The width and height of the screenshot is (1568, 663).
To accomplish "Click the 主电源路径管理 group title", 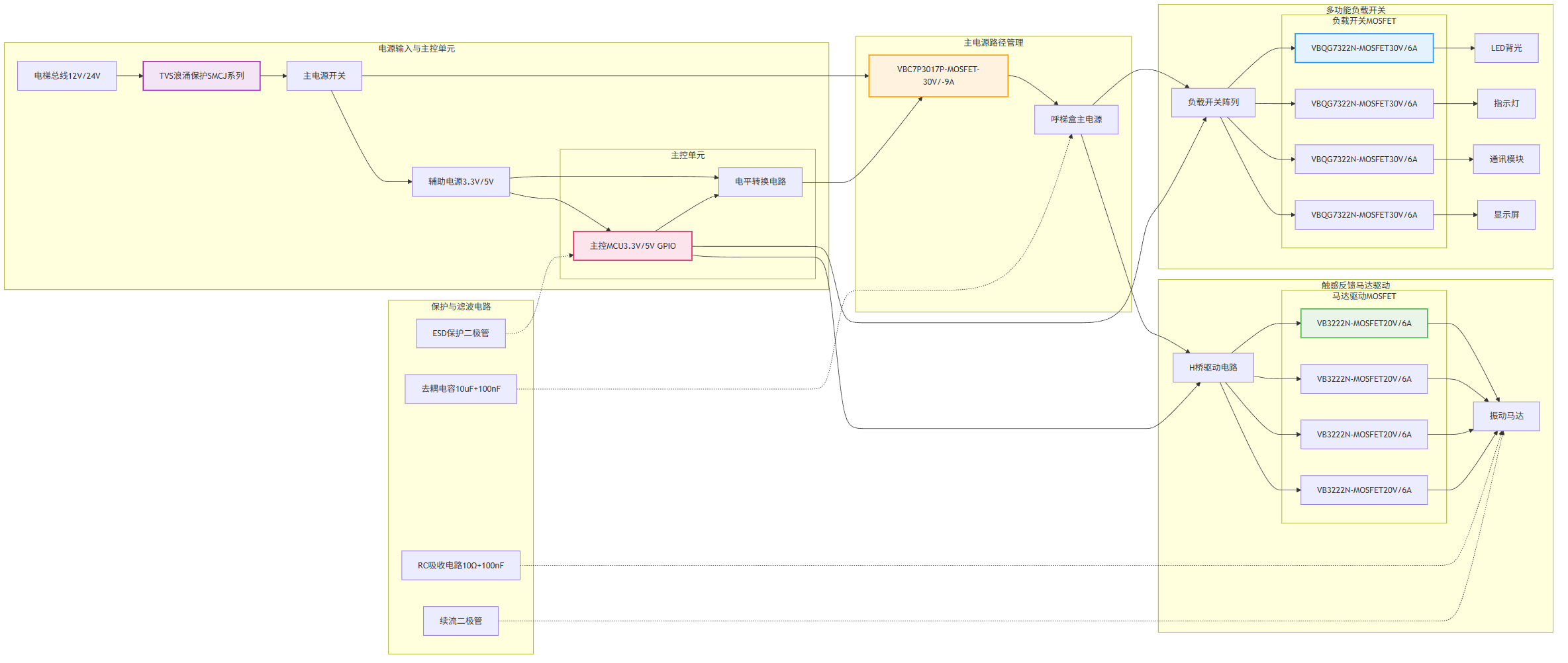I will (x=993, y=43).
